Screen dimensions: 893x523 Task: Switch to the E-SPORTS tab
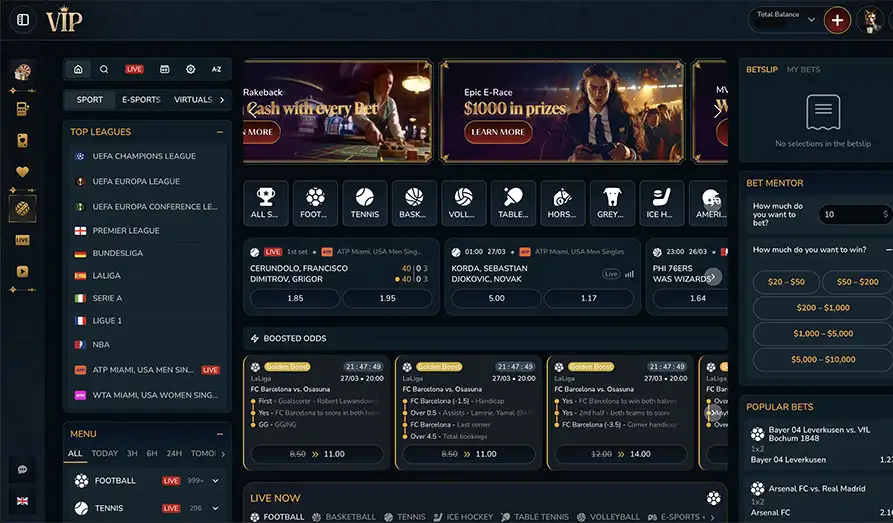coord(141,99)
